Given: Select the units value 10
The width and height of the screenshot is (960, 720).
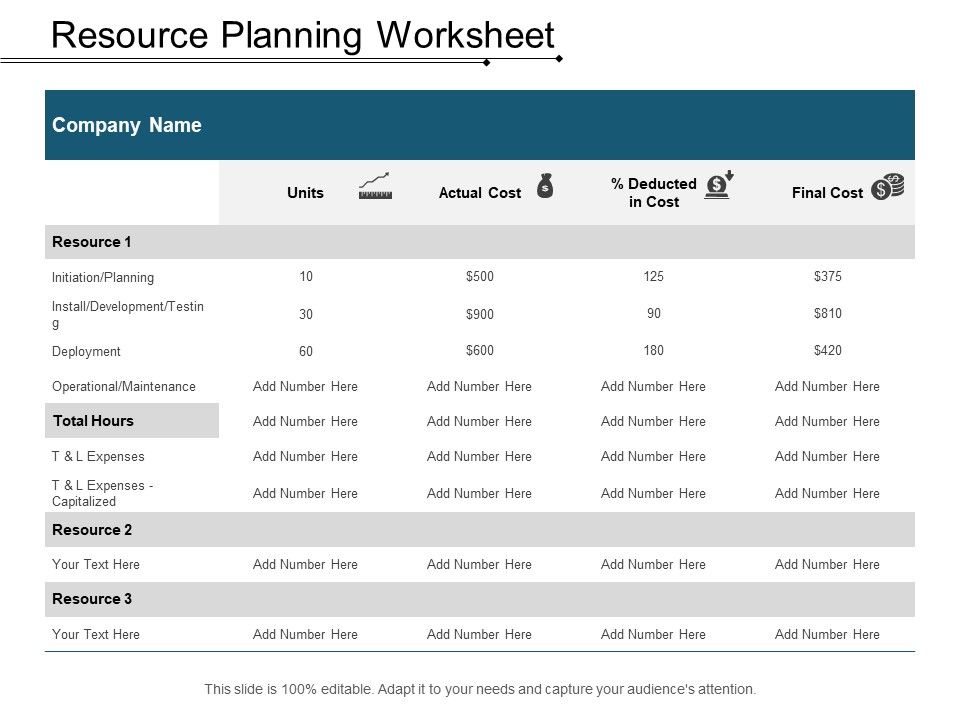Looking at the screenshot, I should click(306, 277).
